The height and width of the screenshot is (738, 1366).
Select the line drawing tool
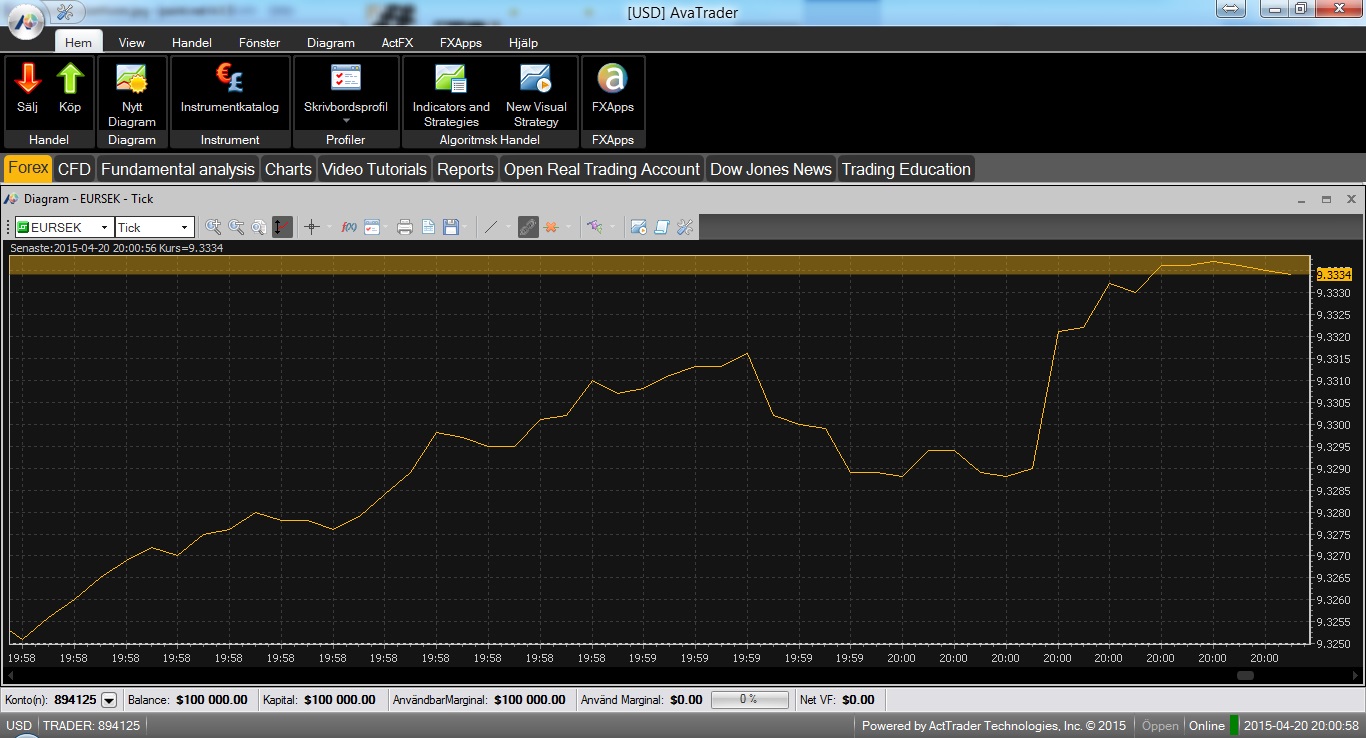pyautogui.click(x=490, y=227)
